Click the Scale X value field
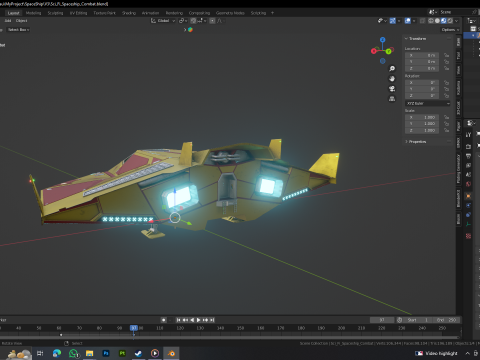The height and width of the screenshot is (360, 480). coord(422,117)
